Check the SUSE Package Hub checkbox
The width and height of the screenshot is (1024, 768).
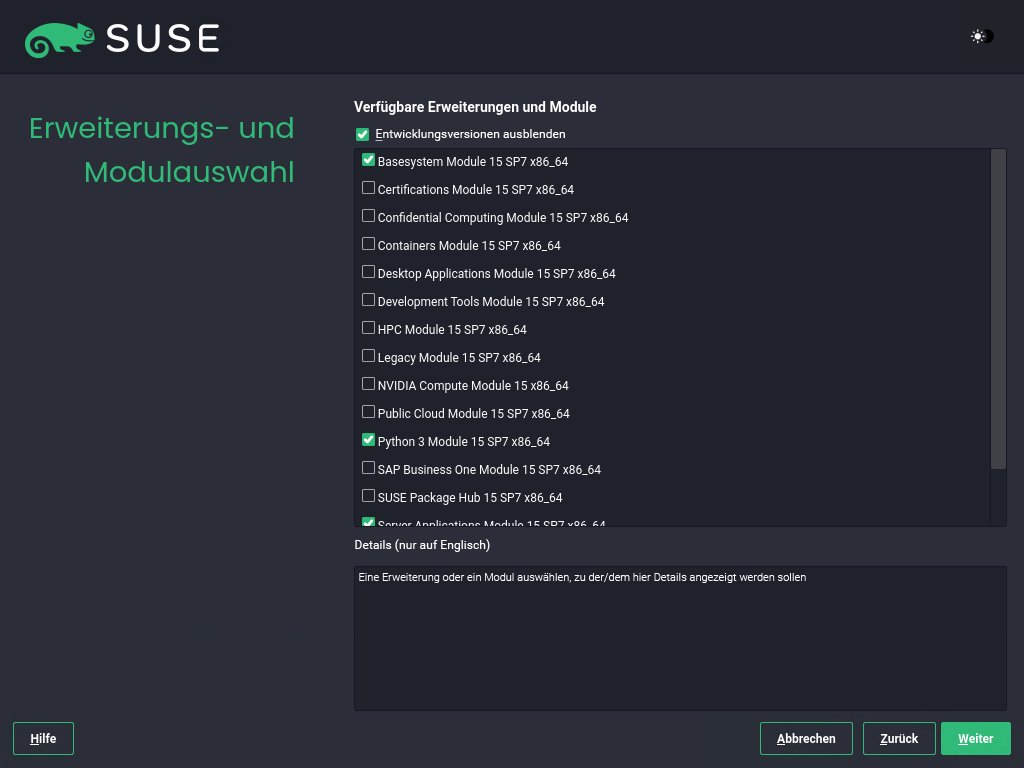pos(368,497)
